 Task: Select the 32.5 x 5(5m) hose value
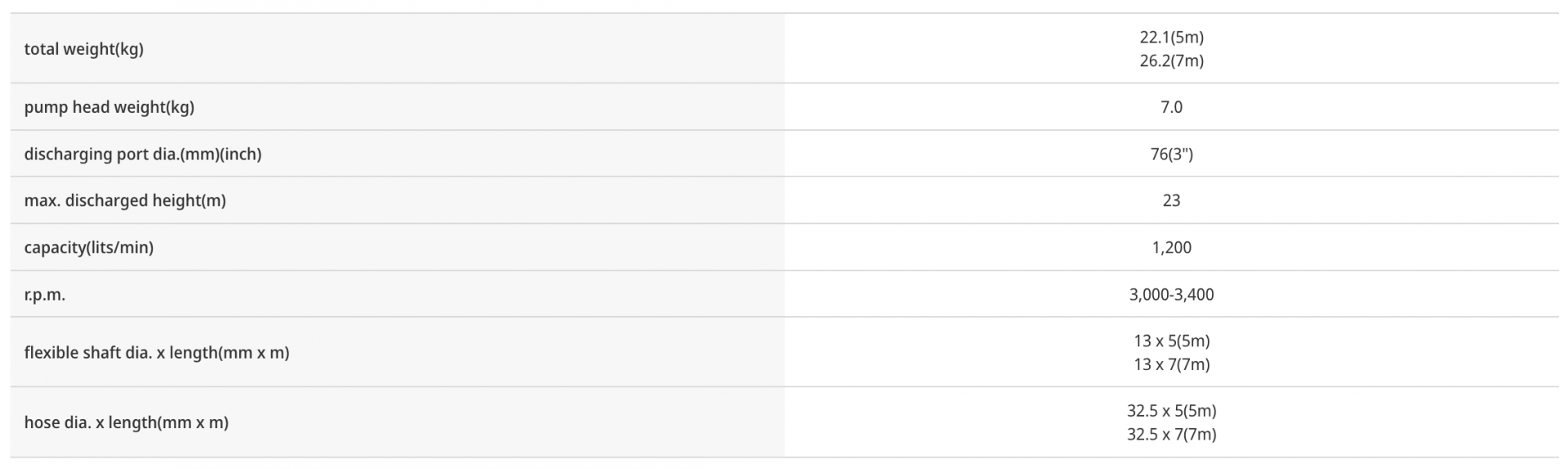(1171, 411)
